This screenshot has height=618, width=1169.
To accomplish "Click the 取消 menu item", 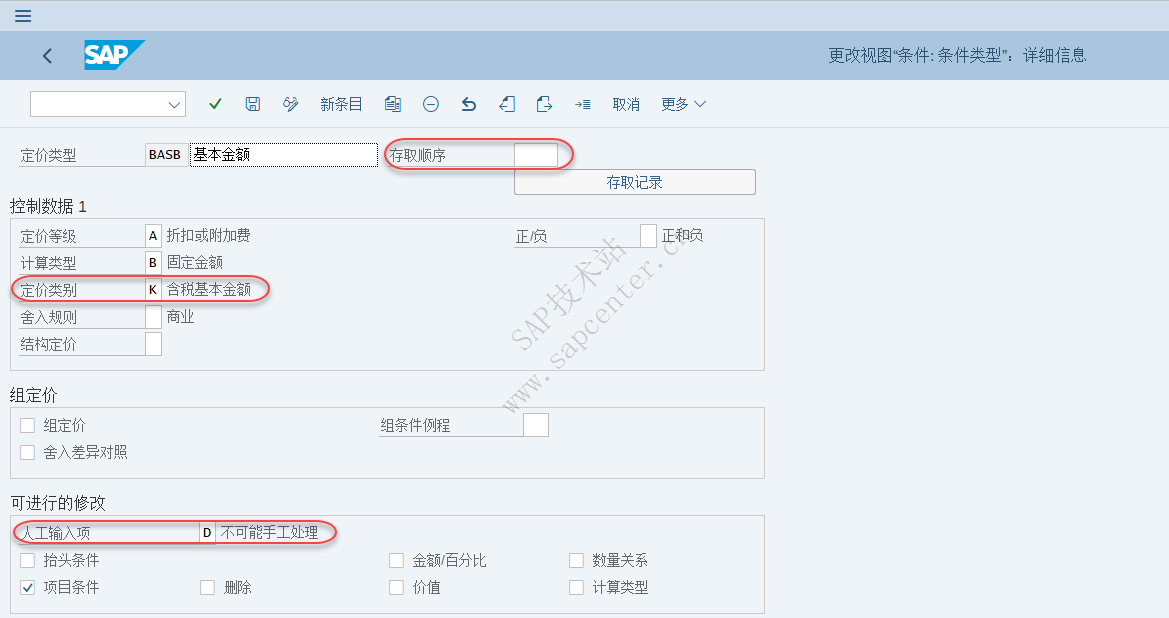I will pyautogui.click(x=626, y=103).
